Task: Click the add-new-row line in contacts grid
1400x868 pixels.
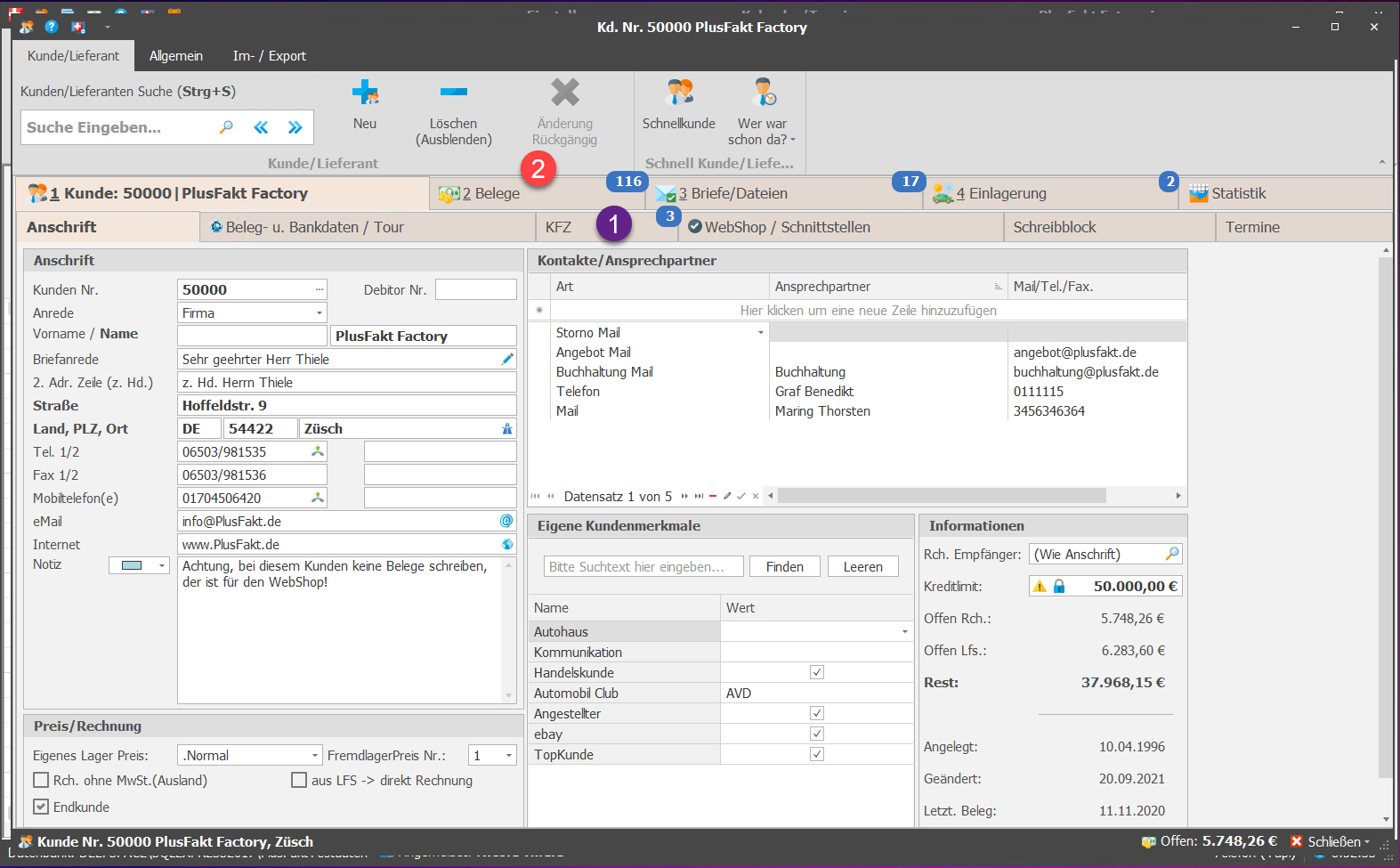Action: pos(868,310)
